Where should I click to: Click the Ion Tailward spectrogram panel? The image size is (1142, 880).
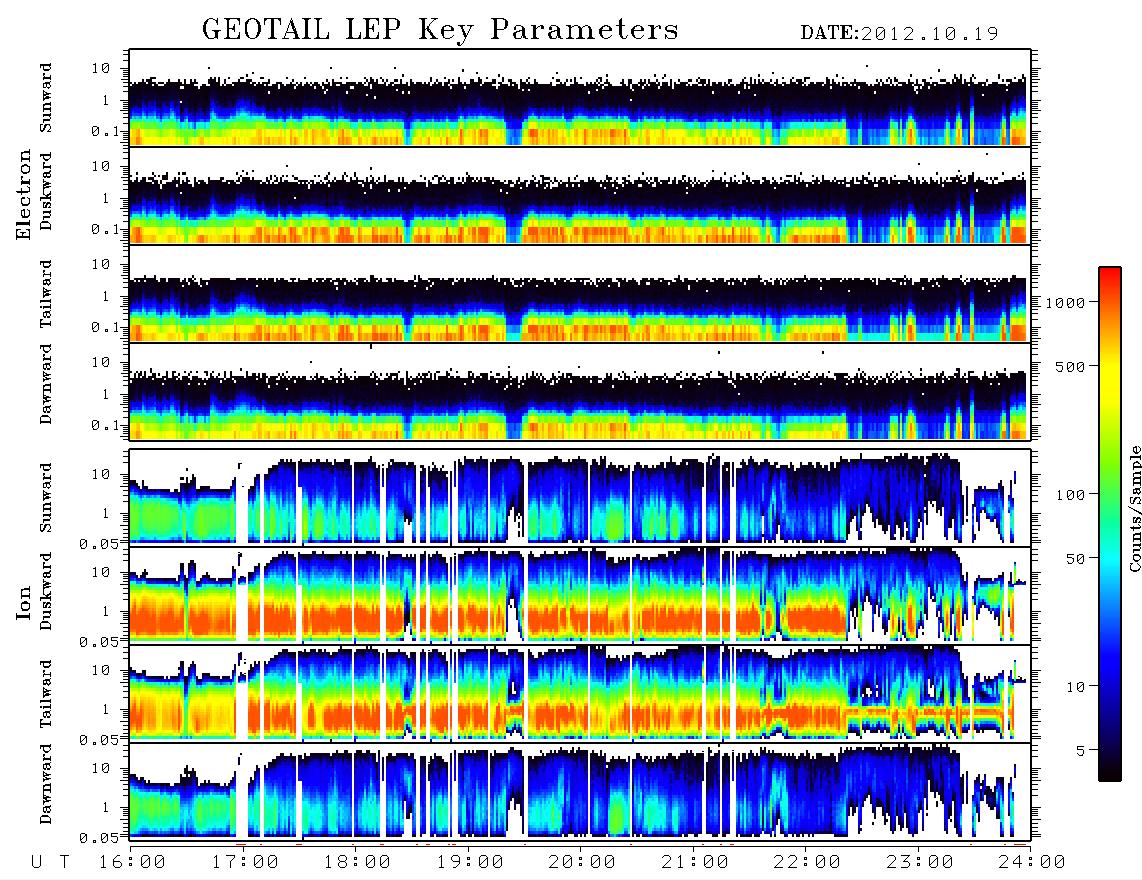580,694
